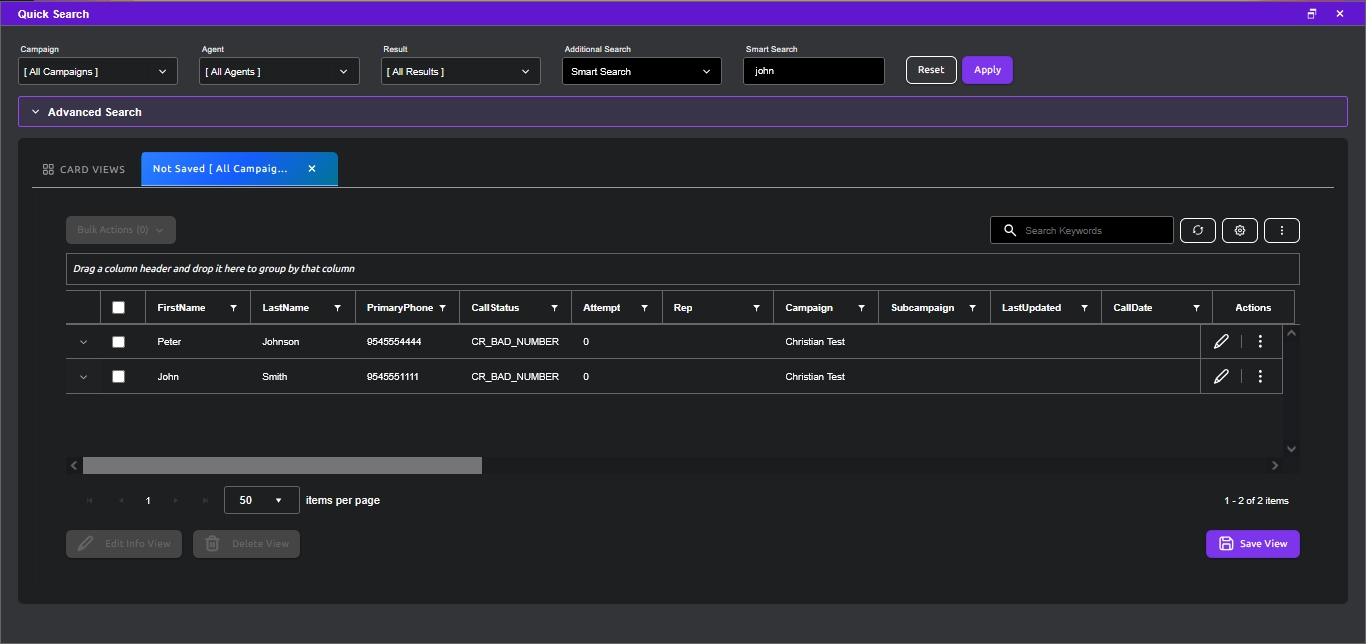Check the Peter Johnson row checkbox
This screenshot has height=644, width=1366.
(118, 342)
